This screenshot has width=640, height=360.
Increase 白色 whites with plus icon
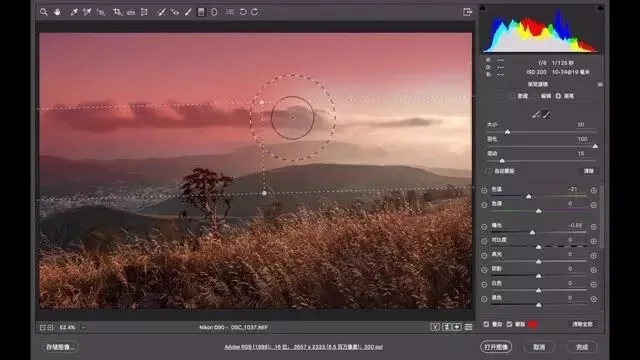[593, 284]
